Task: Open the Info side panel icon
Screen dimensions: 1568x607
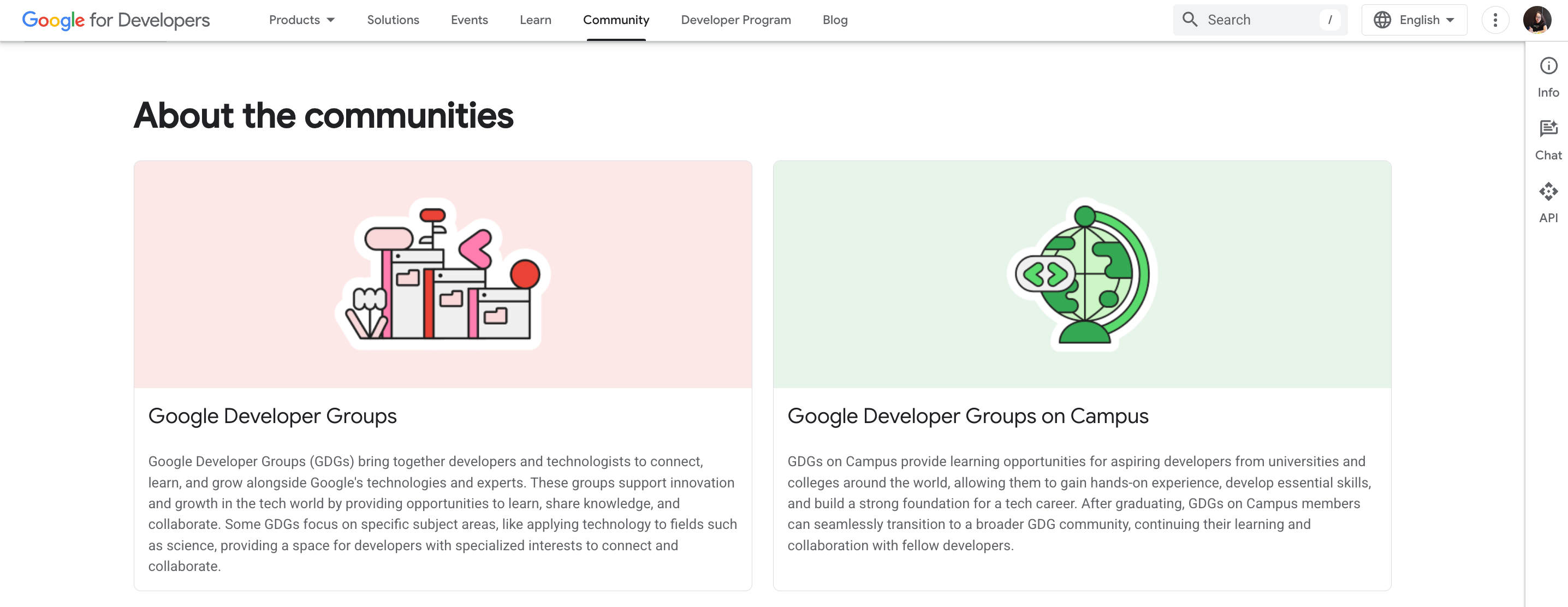Action: (1548, 66)
